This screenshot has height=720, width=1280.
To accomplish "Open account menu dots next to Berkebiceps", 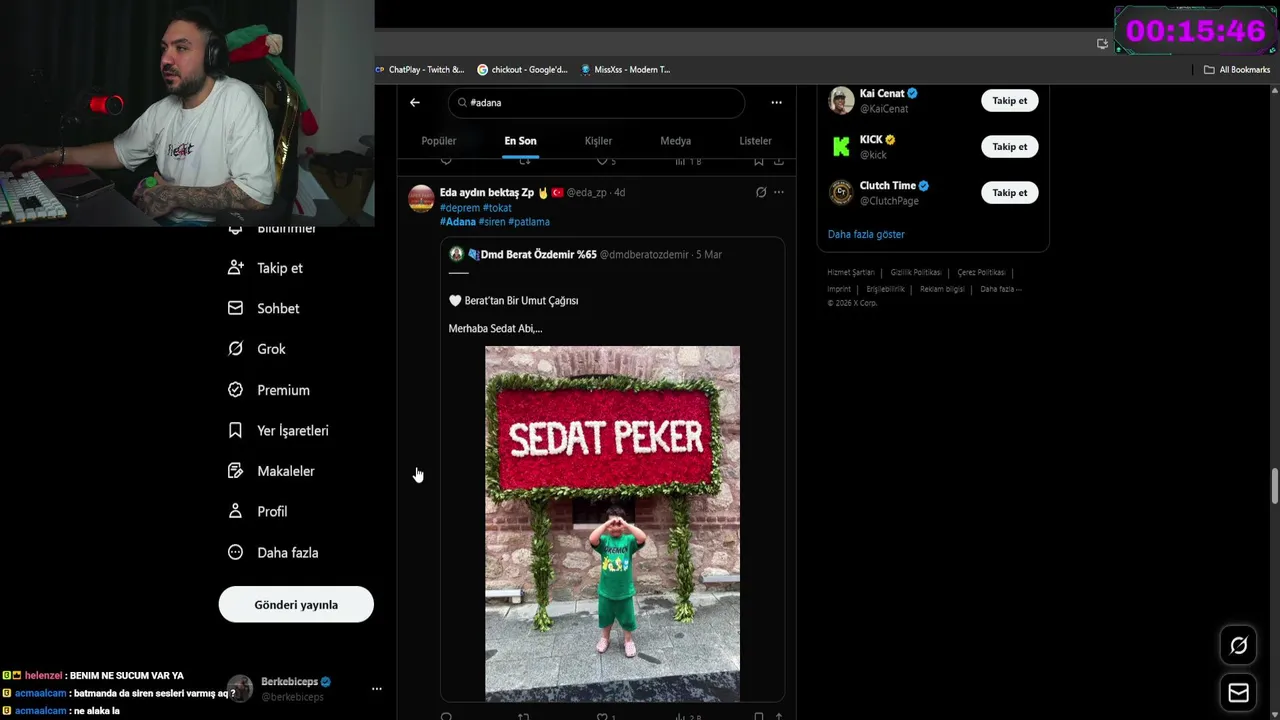I will point(377,689).
